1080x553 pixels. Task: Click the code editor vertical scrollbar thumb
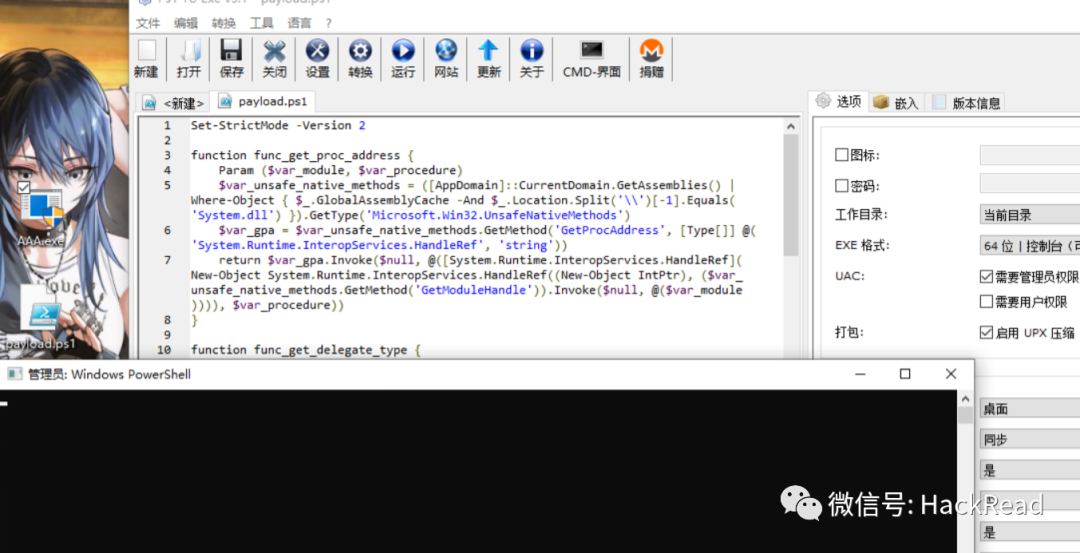[x=791, y=195]
